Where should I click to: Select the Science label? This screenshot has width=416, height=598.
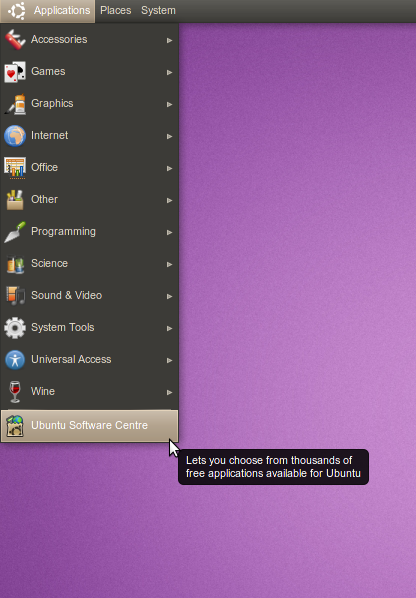tap(50, 264)
